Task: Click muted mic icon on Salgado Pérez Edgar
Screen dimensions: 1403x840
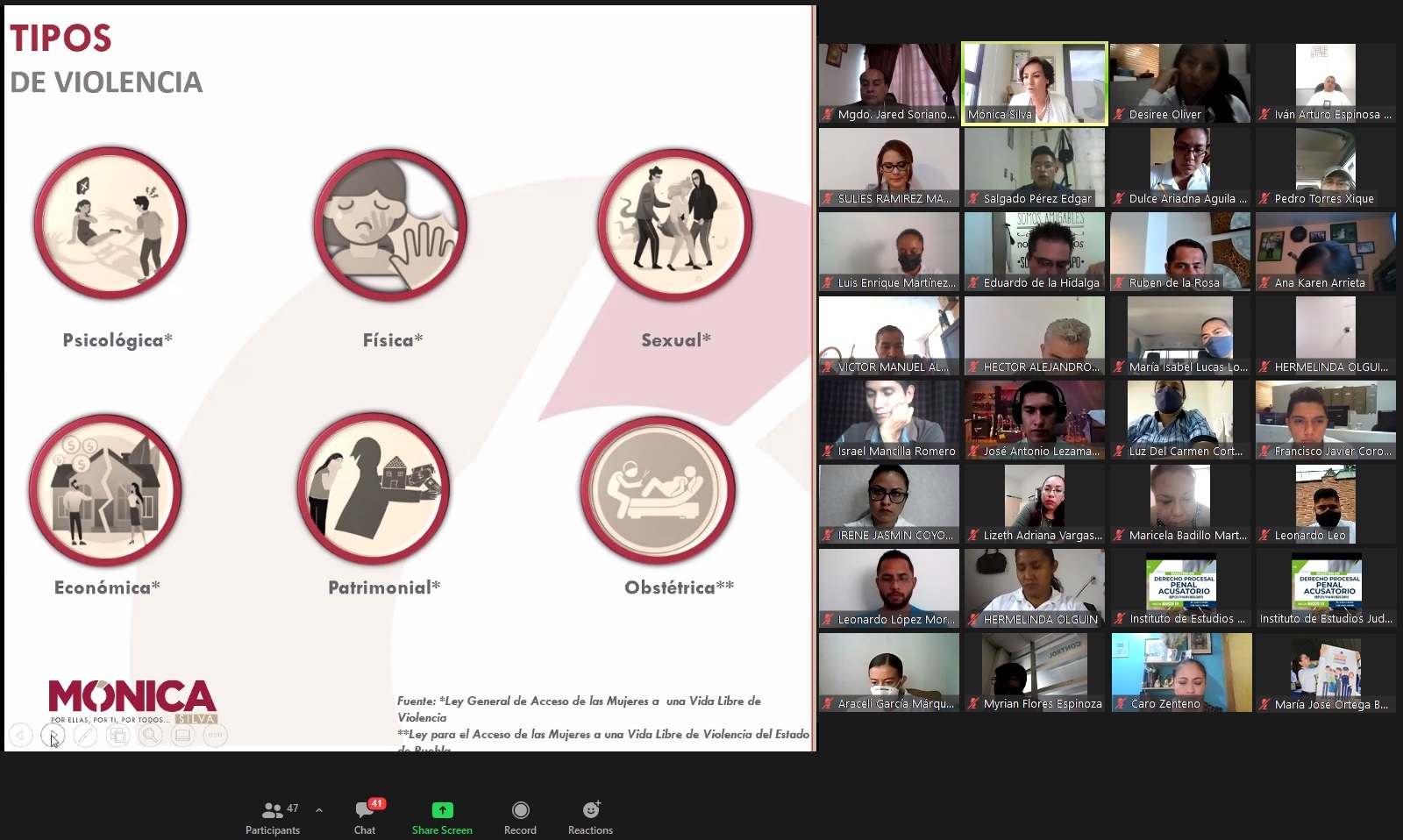Action: click(x=973, y=198)
